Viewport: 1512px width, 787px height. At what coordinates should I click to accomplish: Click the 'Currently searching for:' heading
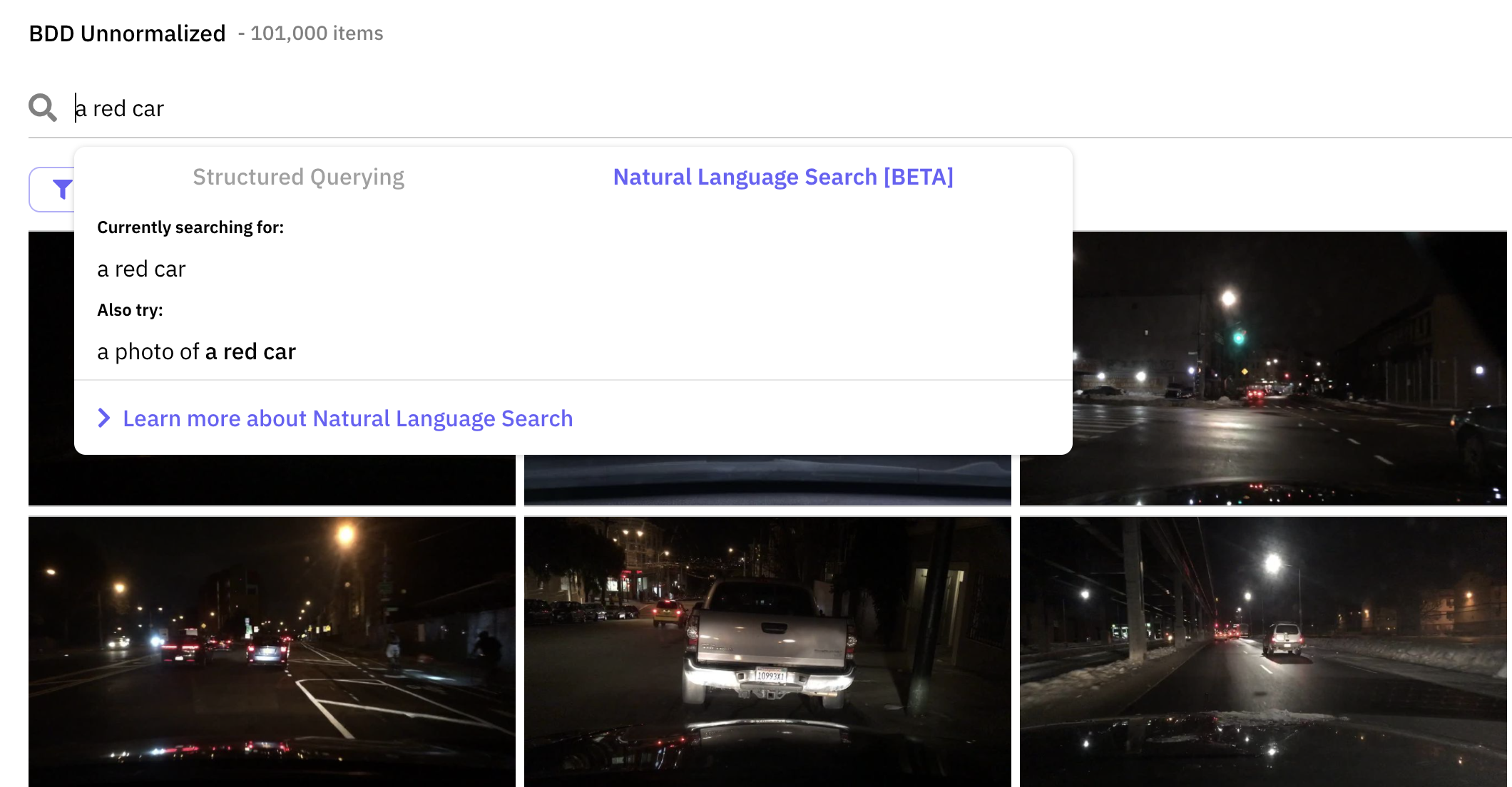(190, 227)
